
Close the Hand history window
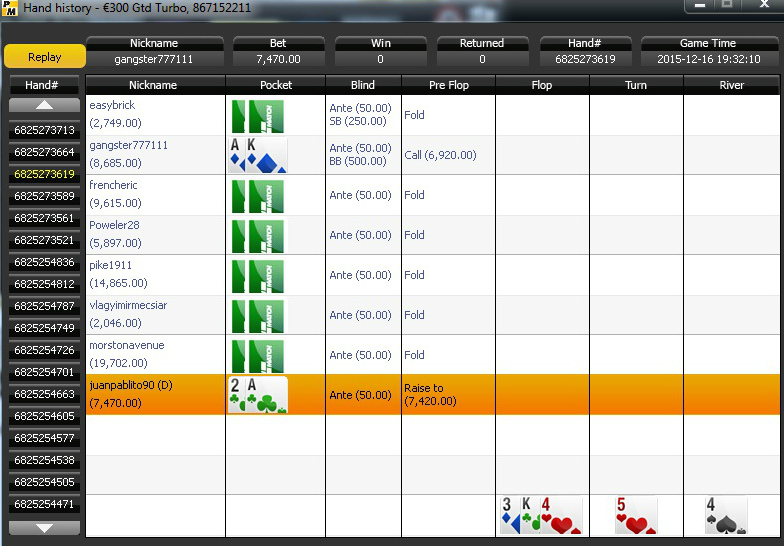tap(764, 4)
